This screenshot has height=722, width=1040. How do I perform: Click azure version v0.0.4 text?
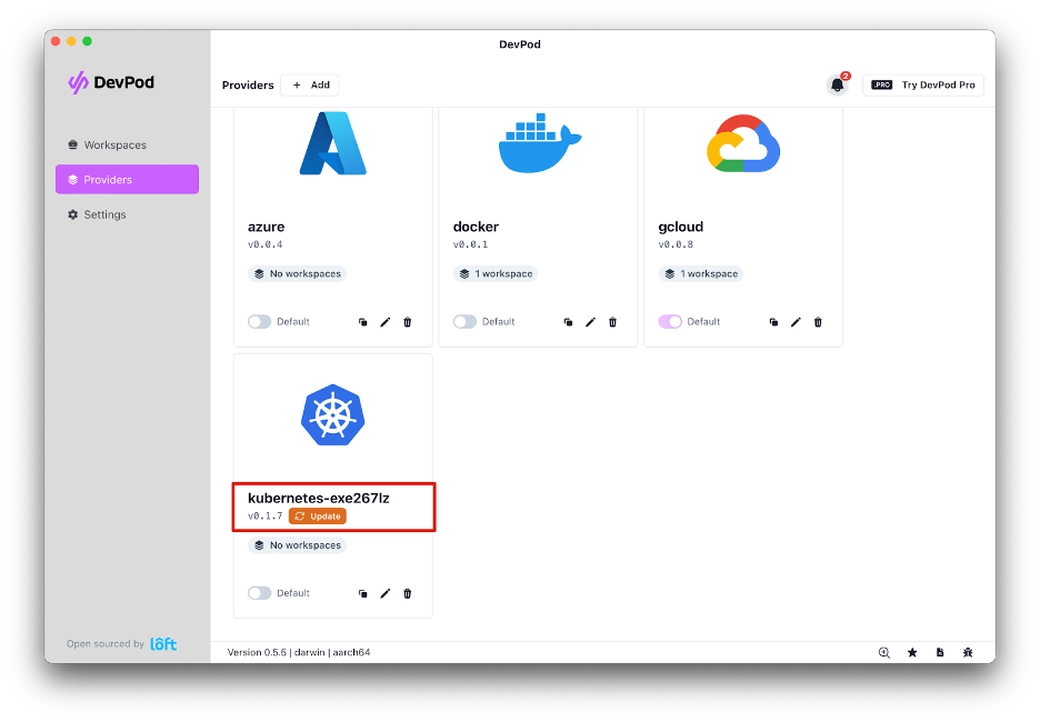tap(265, 245)
